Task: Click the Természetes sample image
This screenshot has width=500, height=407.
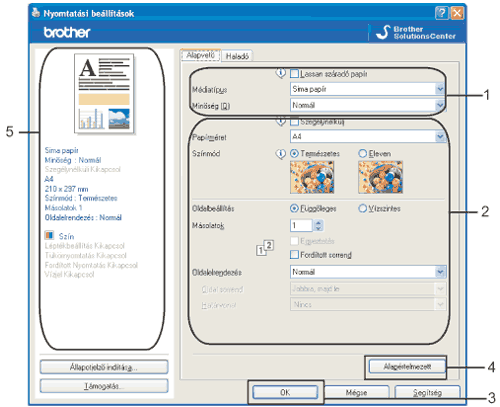Action: pos(312,177)
